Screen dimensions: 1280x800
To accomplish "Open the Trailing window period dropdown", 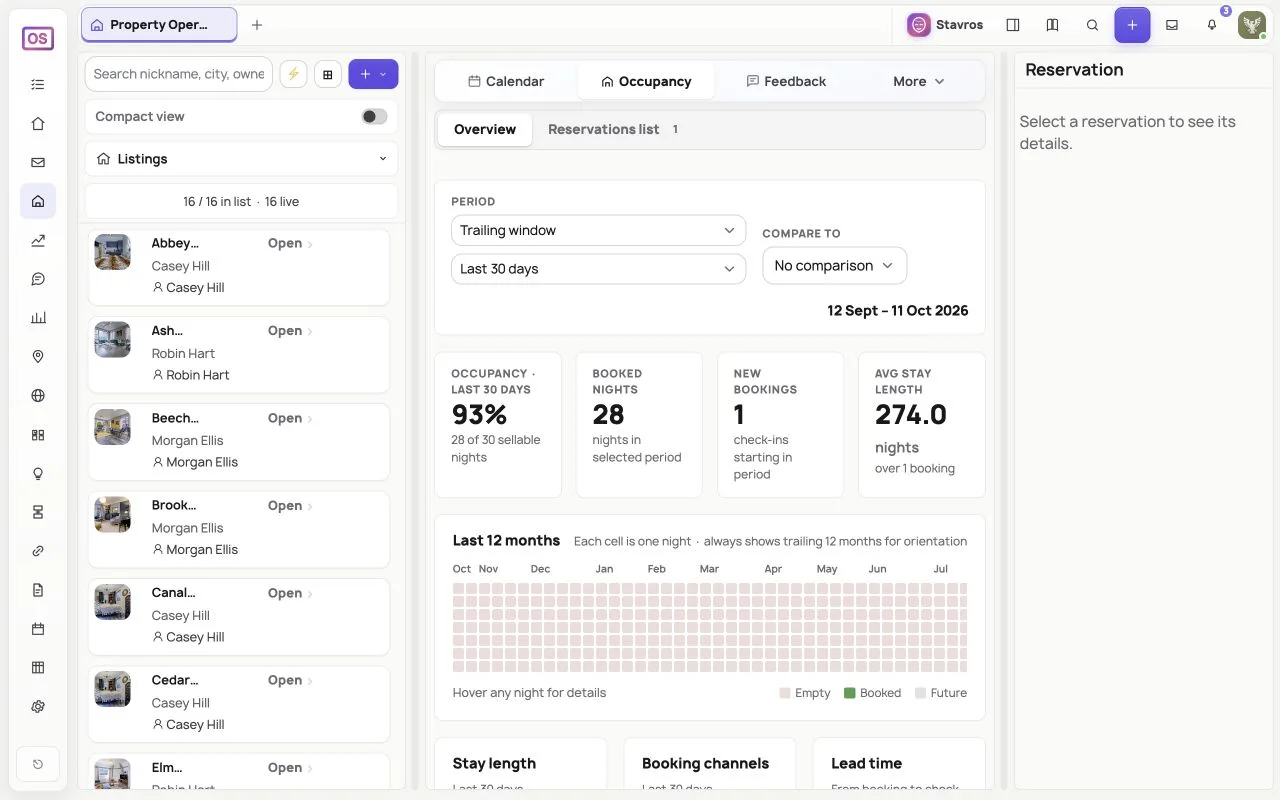I will (598, 230).
